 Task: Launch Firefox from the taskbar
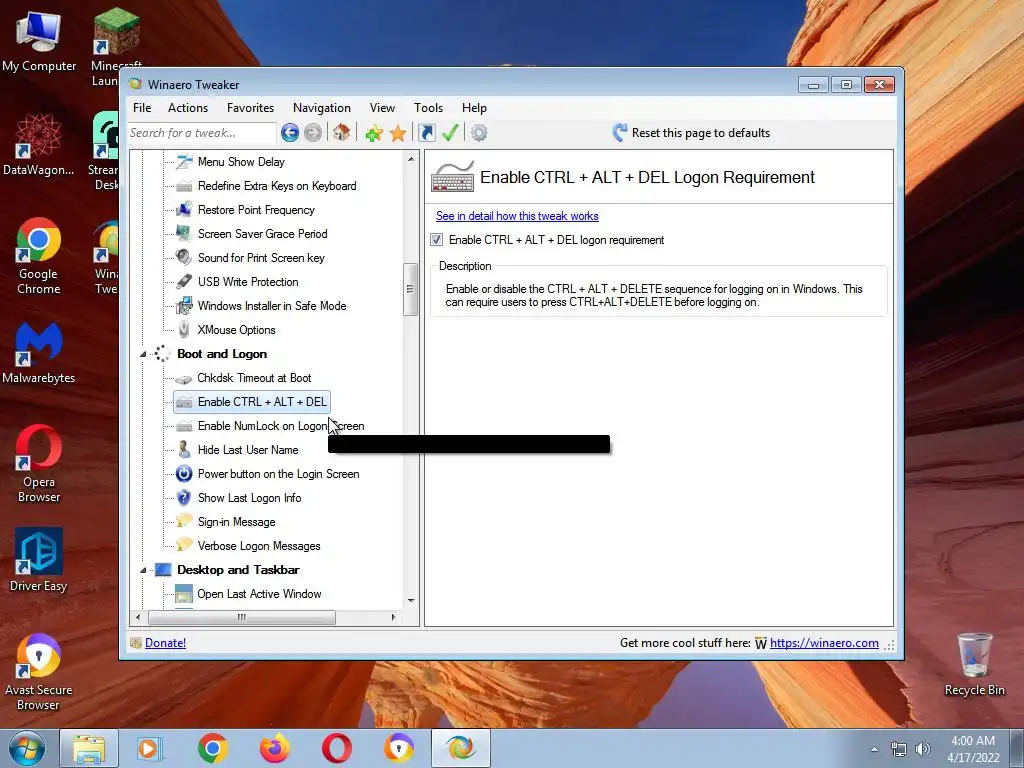pos(274,748)
